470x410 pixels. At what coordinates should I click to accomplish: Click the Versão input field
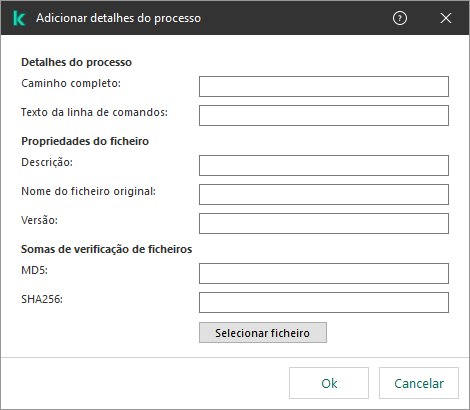coord(324,223)
